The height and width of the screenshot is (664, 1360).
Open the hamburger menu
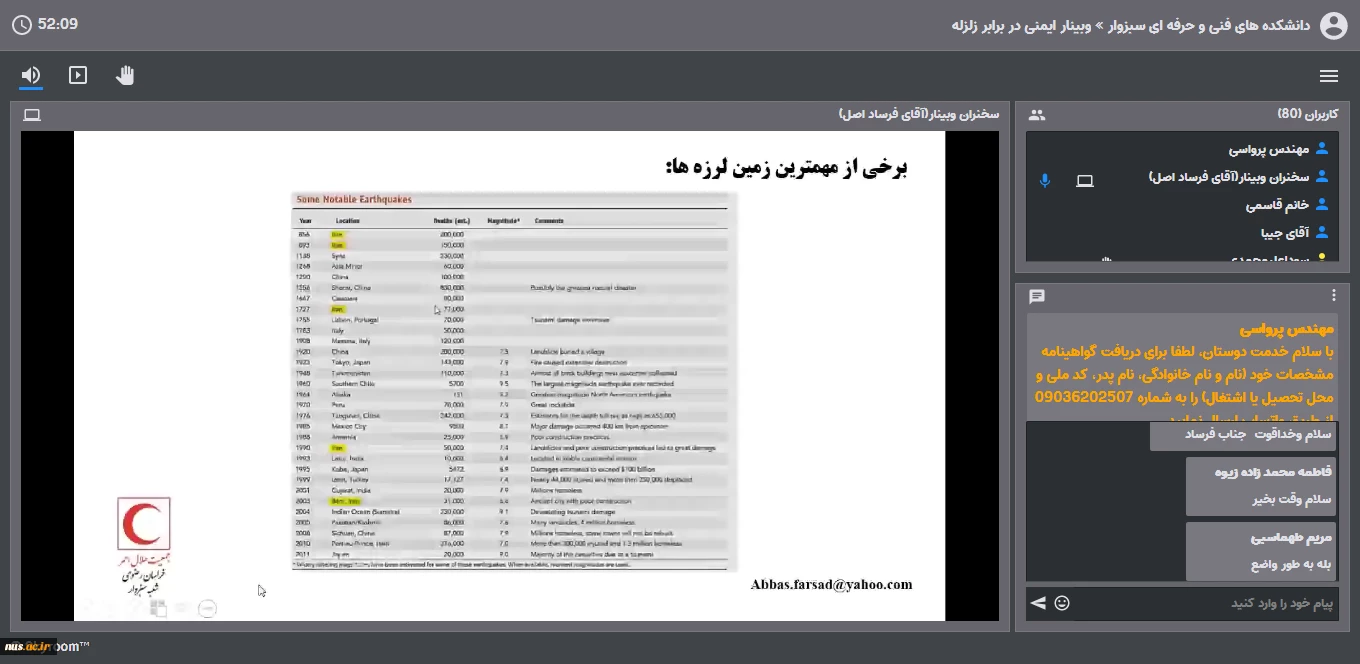(x=1329, y=76)
